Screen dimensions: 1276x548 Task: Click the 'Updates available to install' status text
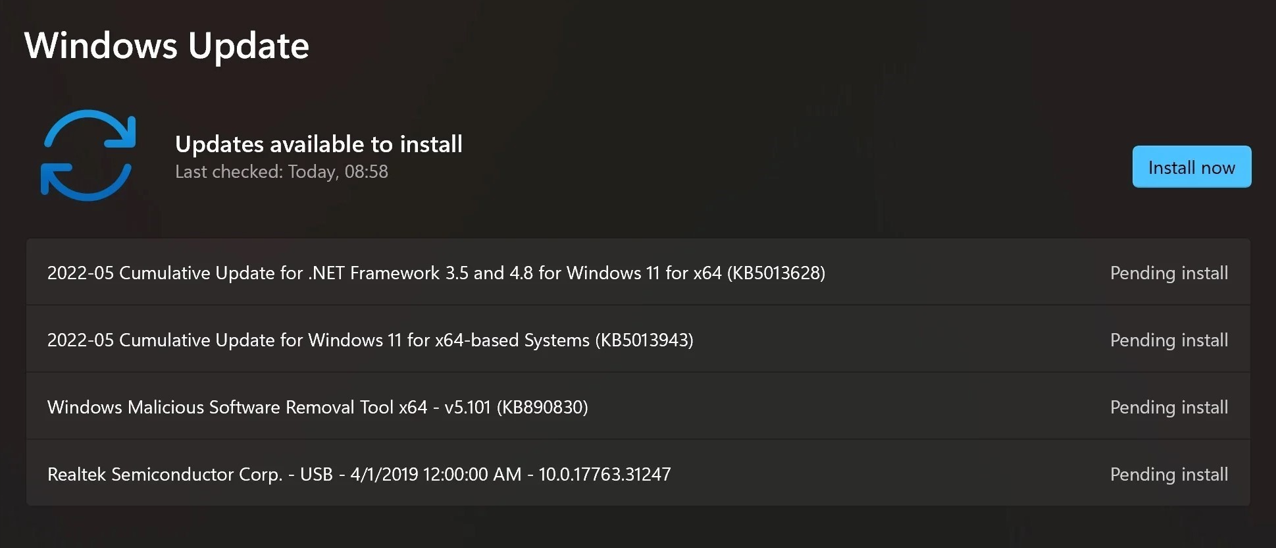point(318,144)
